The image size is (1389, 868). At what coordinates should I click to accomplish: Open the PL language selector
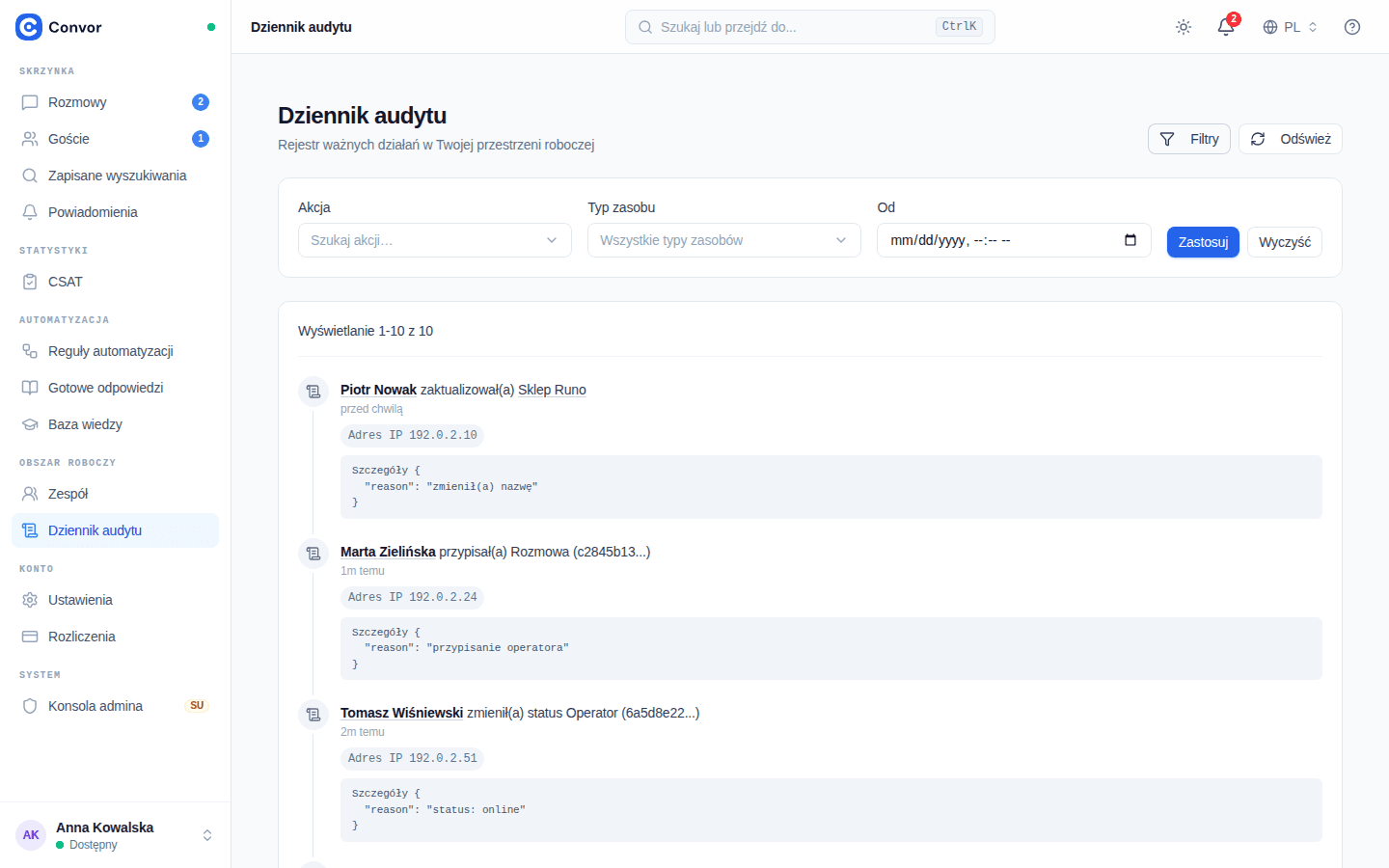point(1290,27)
